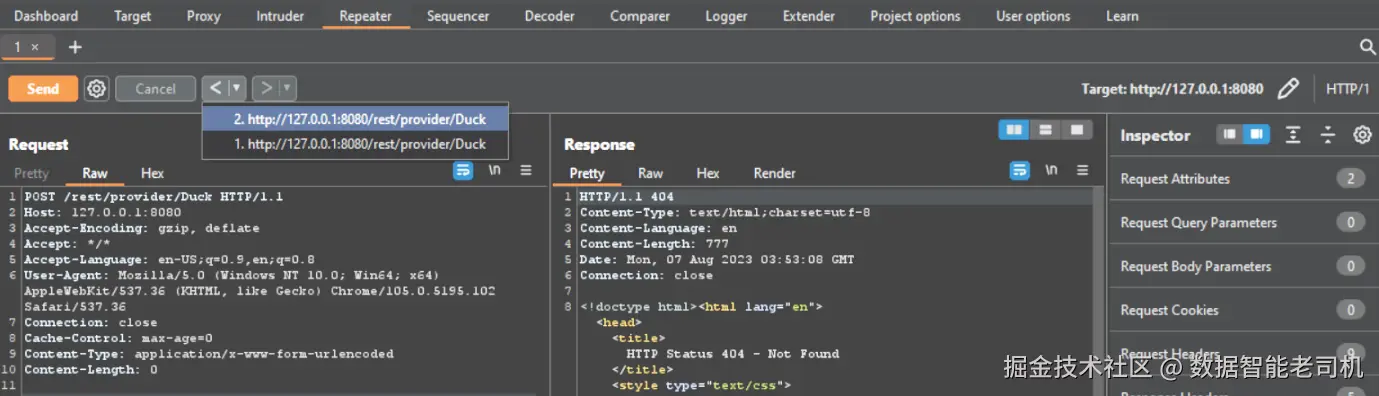Go to the Decoder tab
This screenshot has width=1379, height=396.
click(550, 16)
